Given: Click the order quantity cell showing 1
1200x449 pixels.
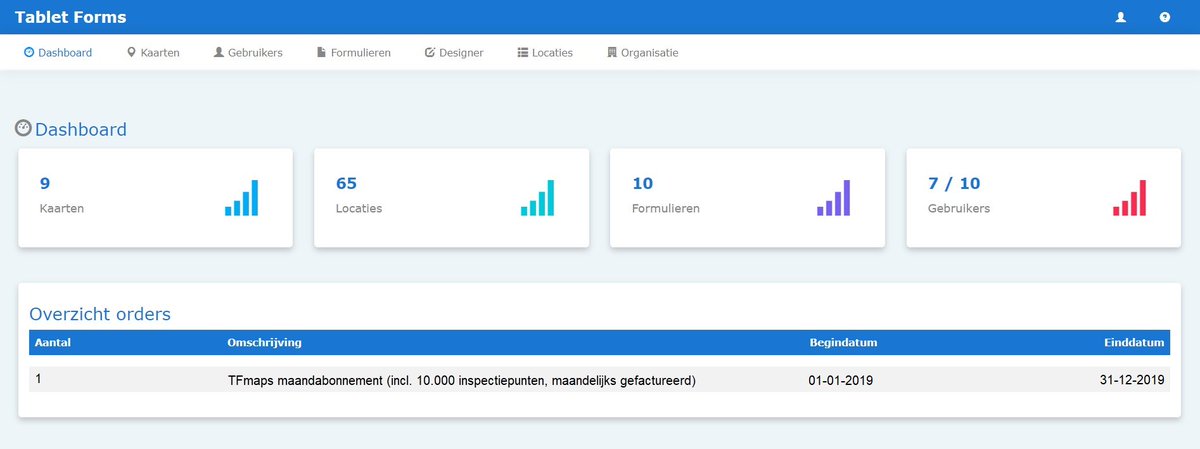Looking at the screenshot, I should [x=38, y=379].
